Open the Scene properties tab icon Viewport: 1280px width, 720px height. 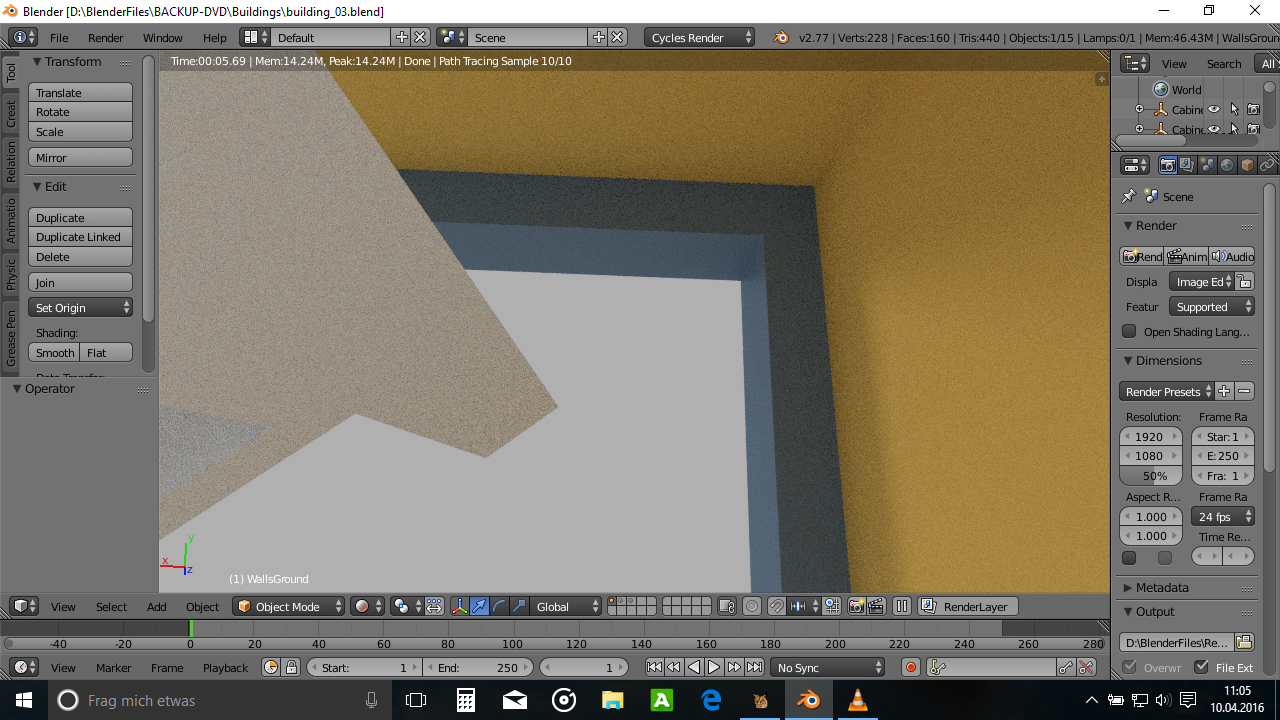[1207, 165]
